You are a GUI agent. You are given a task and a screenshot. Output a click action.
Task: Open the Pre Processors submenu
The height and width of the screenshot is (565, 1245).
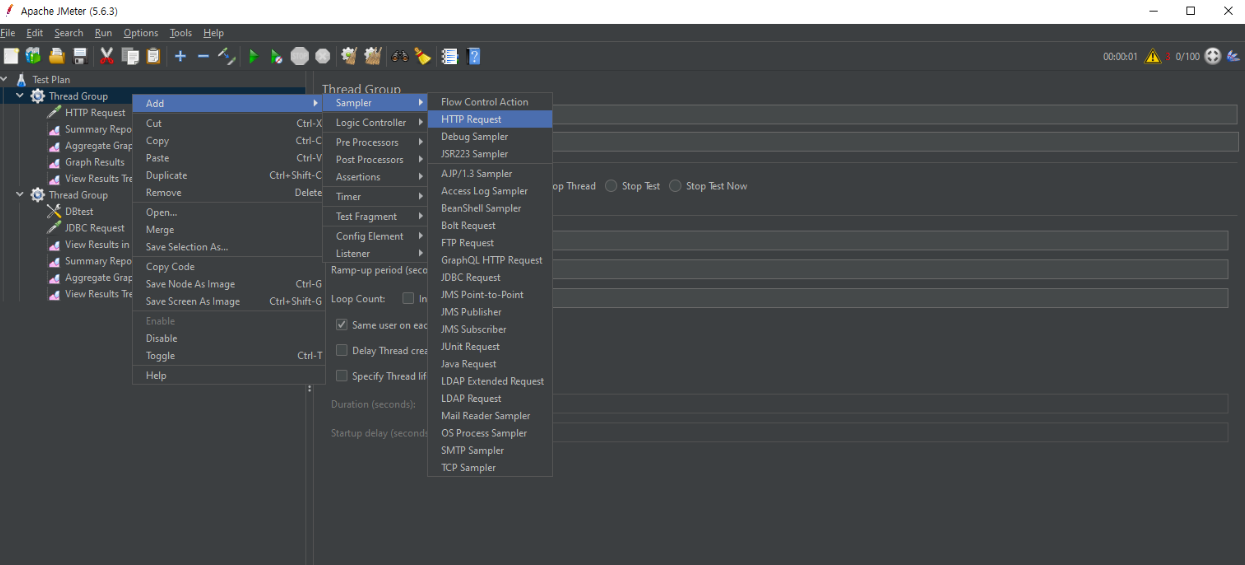point(376,142)
